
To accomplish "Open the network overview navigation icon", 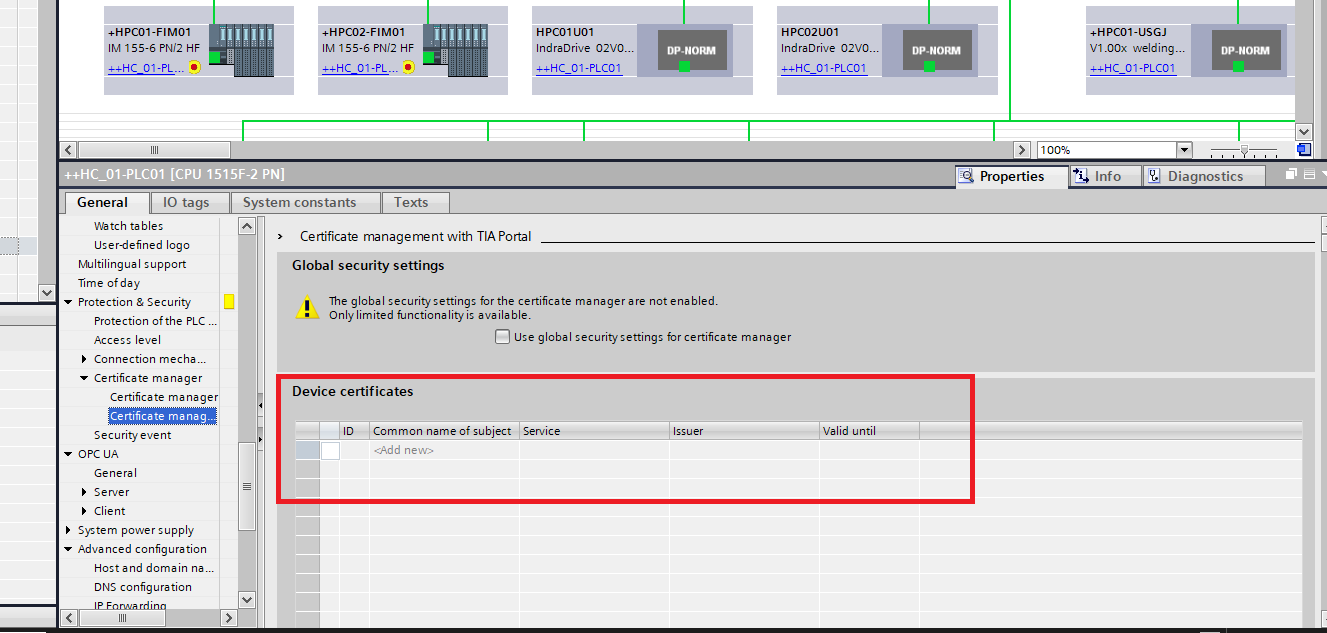I will coord(1303,150).
